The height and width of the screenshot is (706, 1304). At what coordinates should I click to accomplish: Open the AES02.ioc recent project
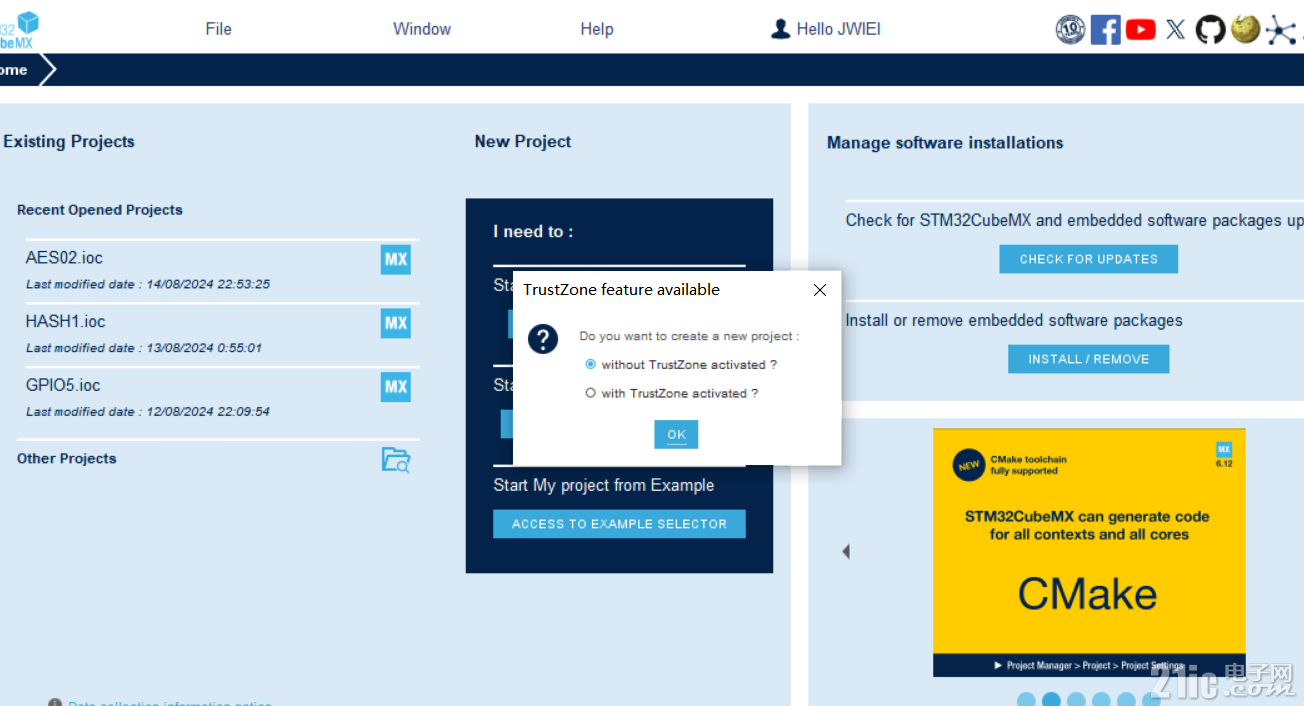(x=65, y=258)
